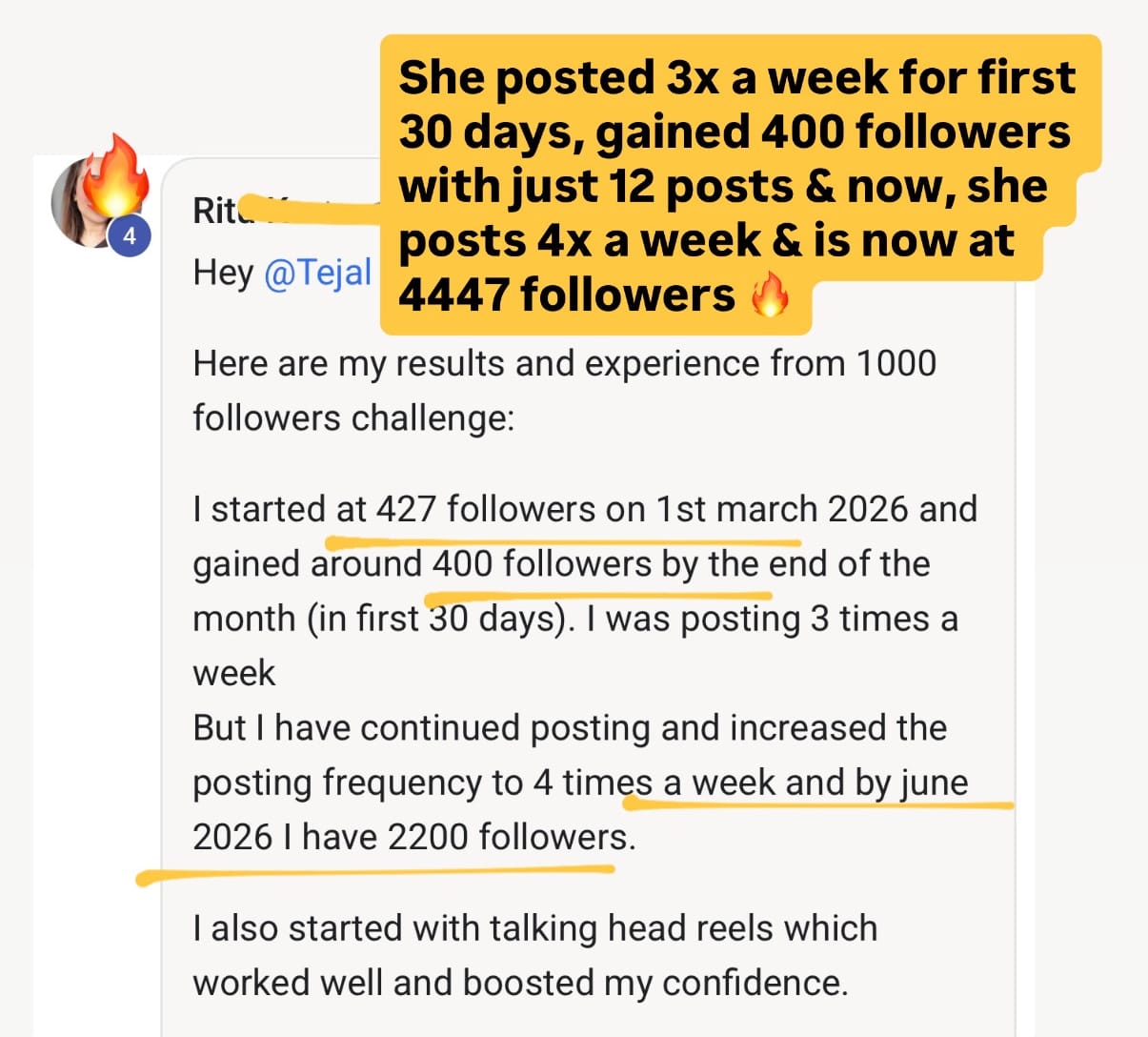Click the 'followers challenge:' text
Image resolution: width=1148 pixels, height=1037 pixels.
(353, 418)
